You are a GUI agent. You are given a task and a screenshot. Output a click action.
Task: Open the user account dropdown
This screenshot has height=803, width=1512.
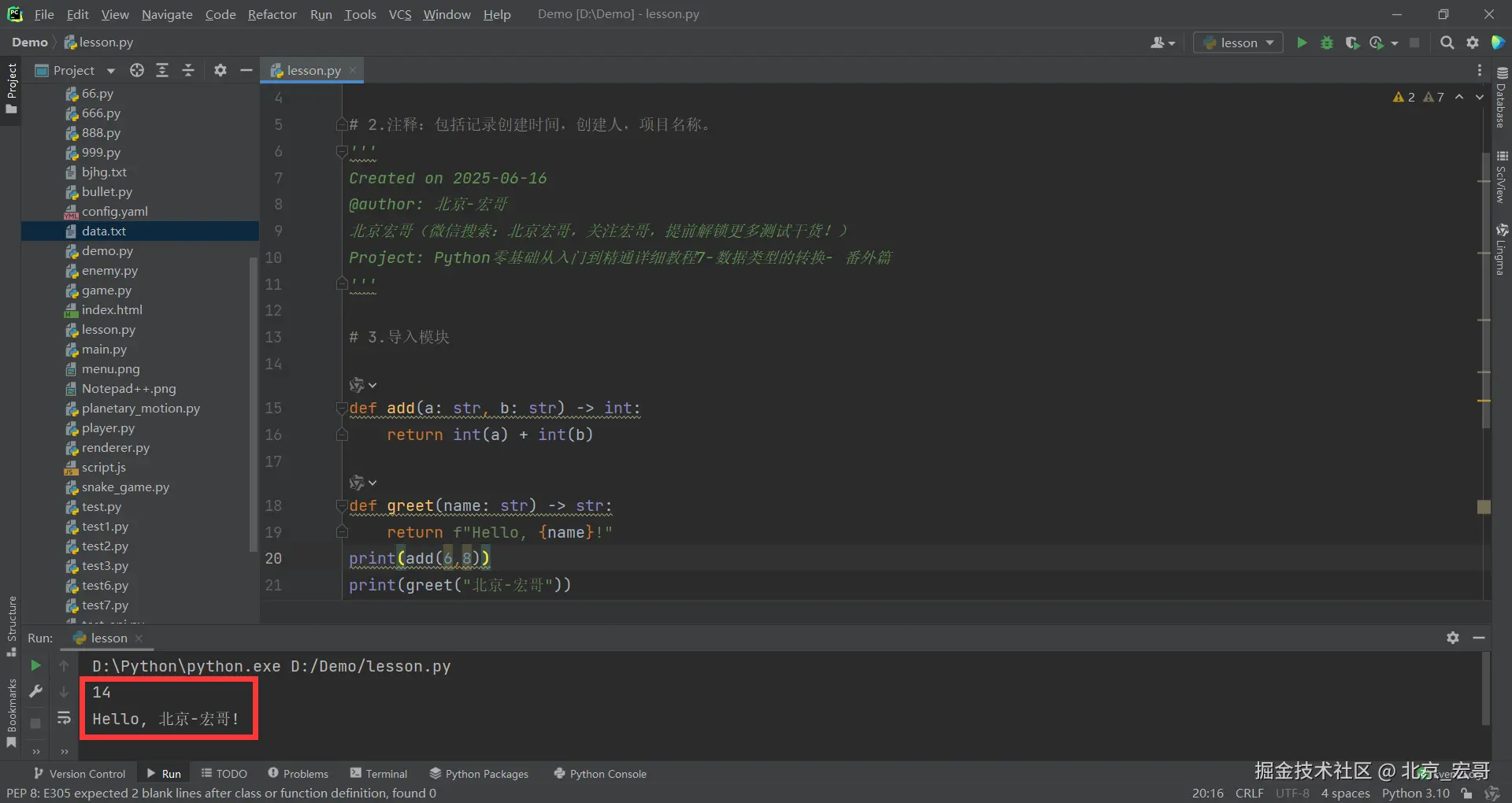click(1162, 43)
